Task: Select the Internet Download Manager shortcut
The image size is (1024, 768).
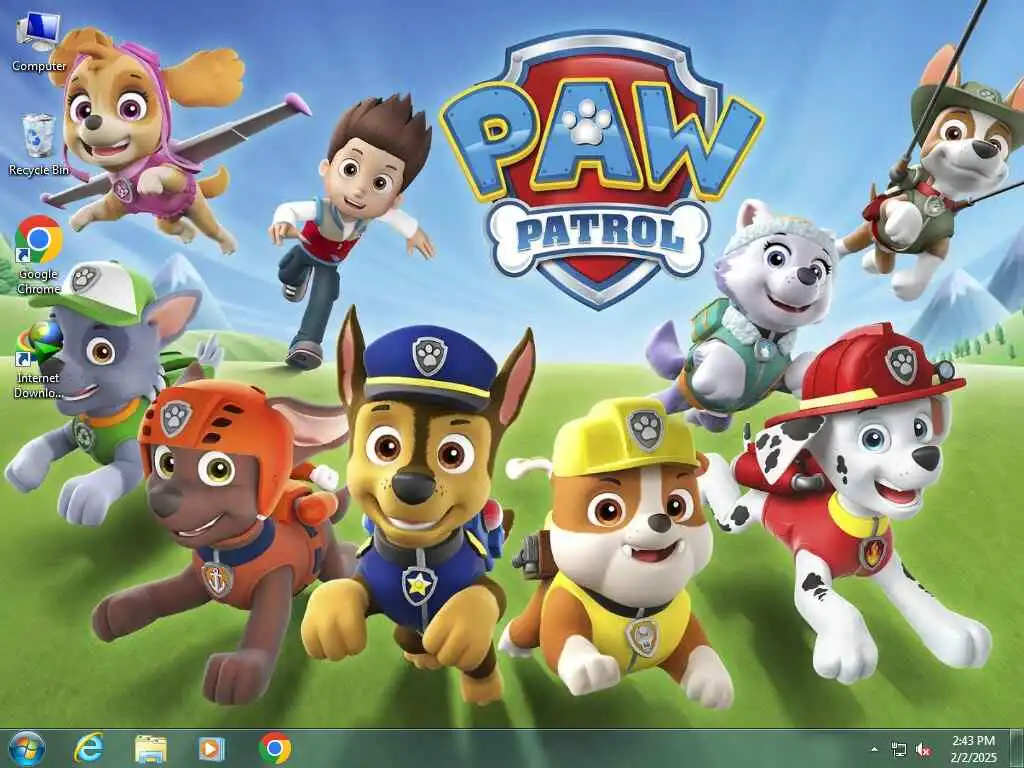Action: [38, 359]
